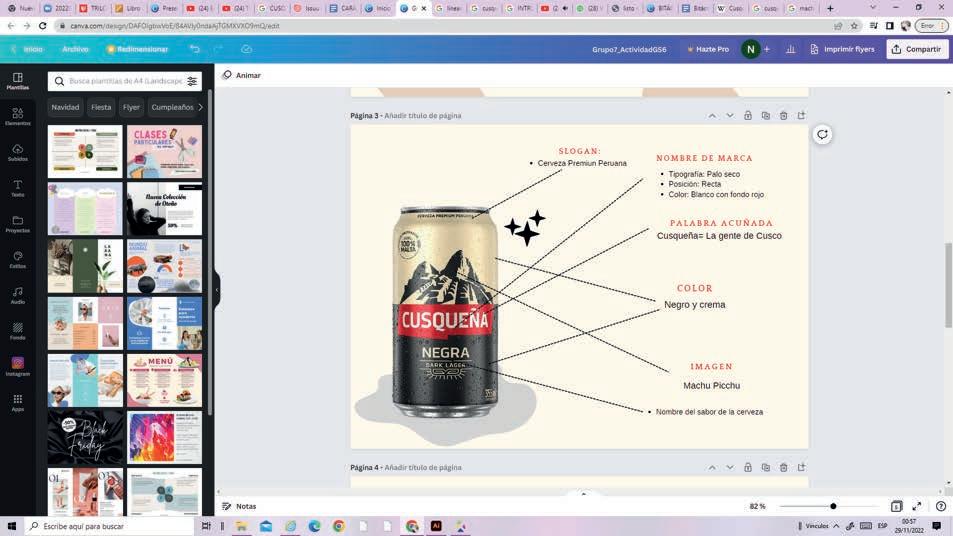The width and height of the screenshot is (953, 536).
Task: Add collaborator with the plus icon
Action: point(767,49)
